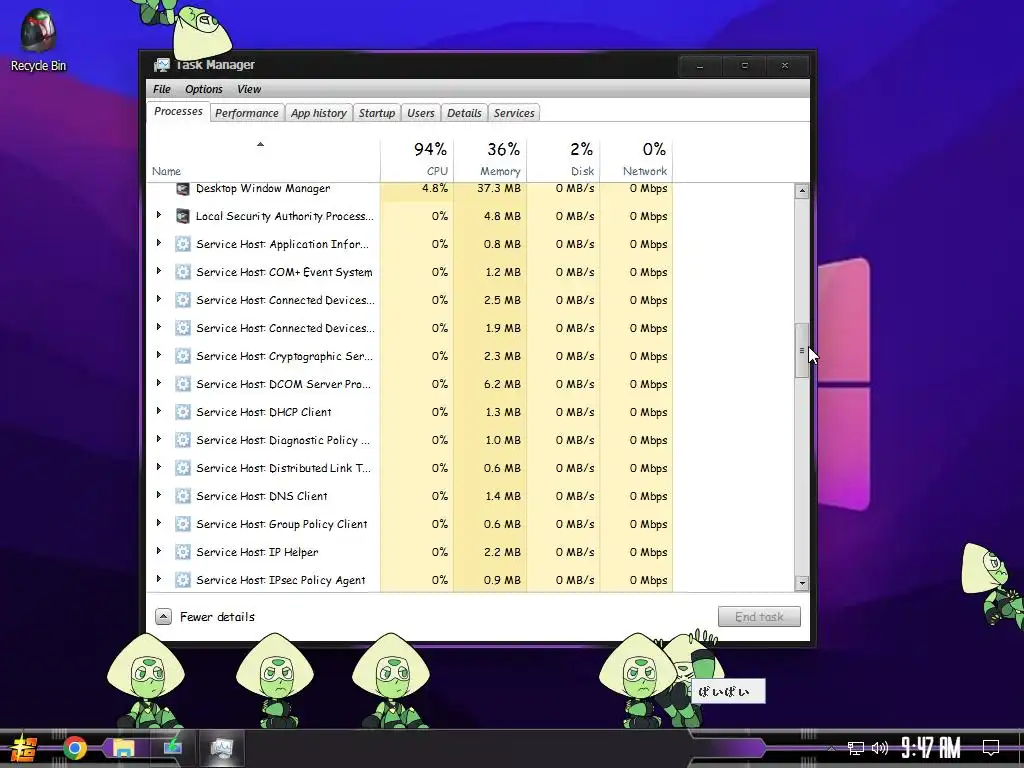
Task: Click the 37.3 MB memory value
Action: pos(499,188)
